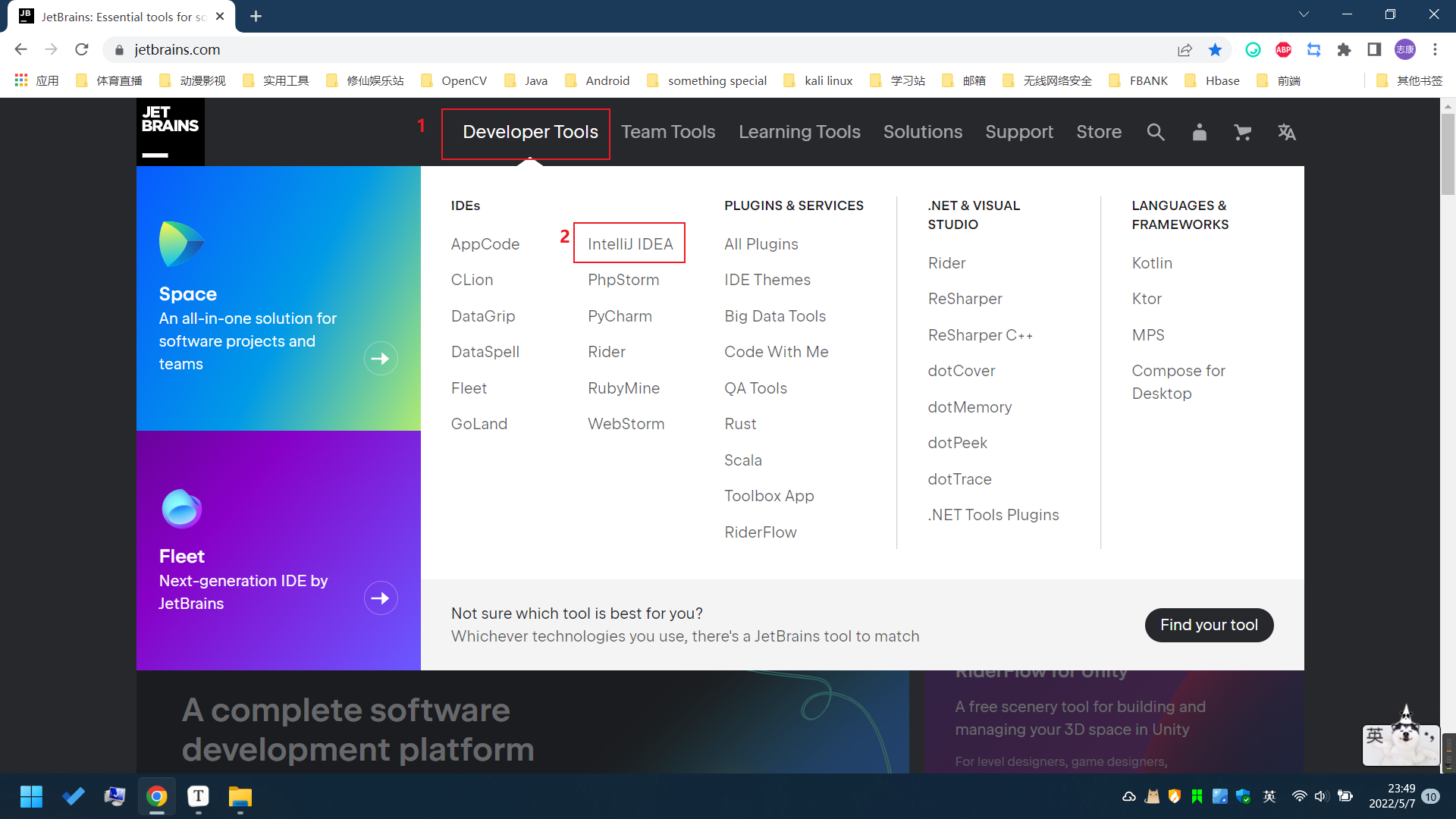This screenshot has height=819, width=1456.
Task: Select Learning Tools from navbar
Action: (x=800, y=132)
